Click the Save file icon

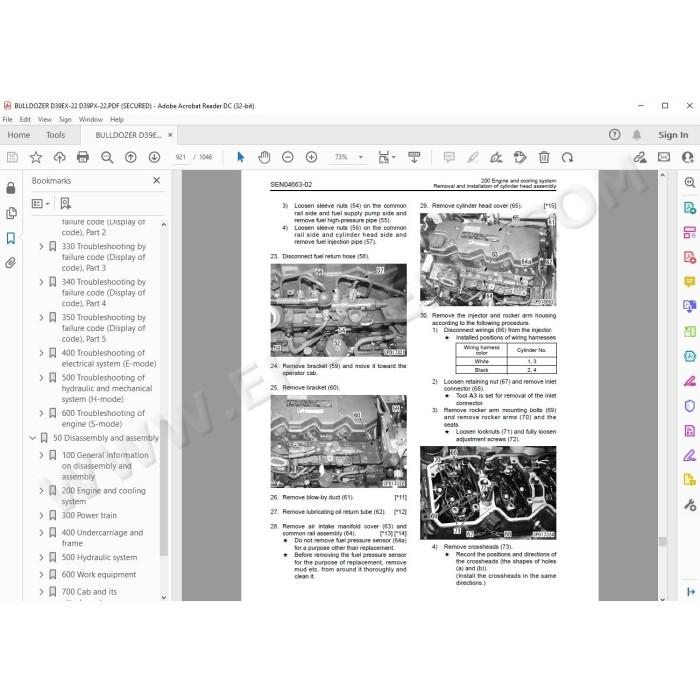(12, 157)
